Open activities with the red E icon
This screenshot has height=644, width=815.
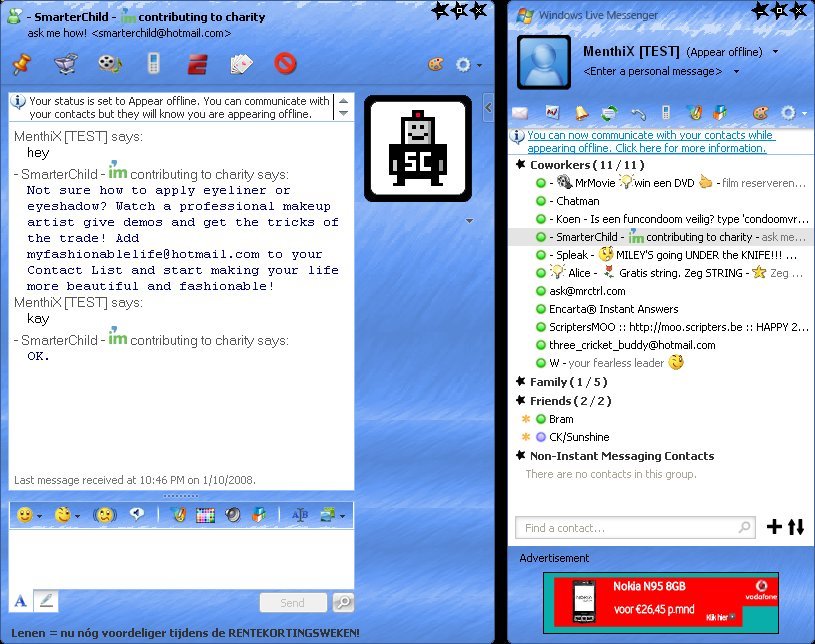click(x=198, y=64)
